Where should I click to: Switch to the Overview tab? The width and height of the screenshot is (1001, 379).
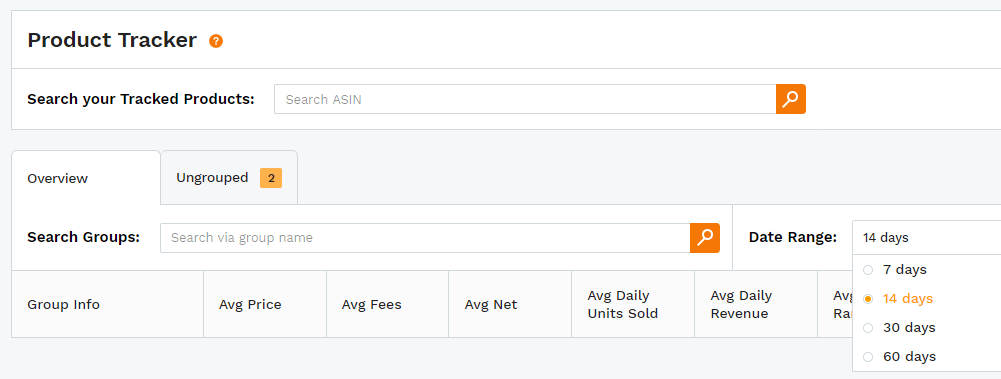[86, 178]
